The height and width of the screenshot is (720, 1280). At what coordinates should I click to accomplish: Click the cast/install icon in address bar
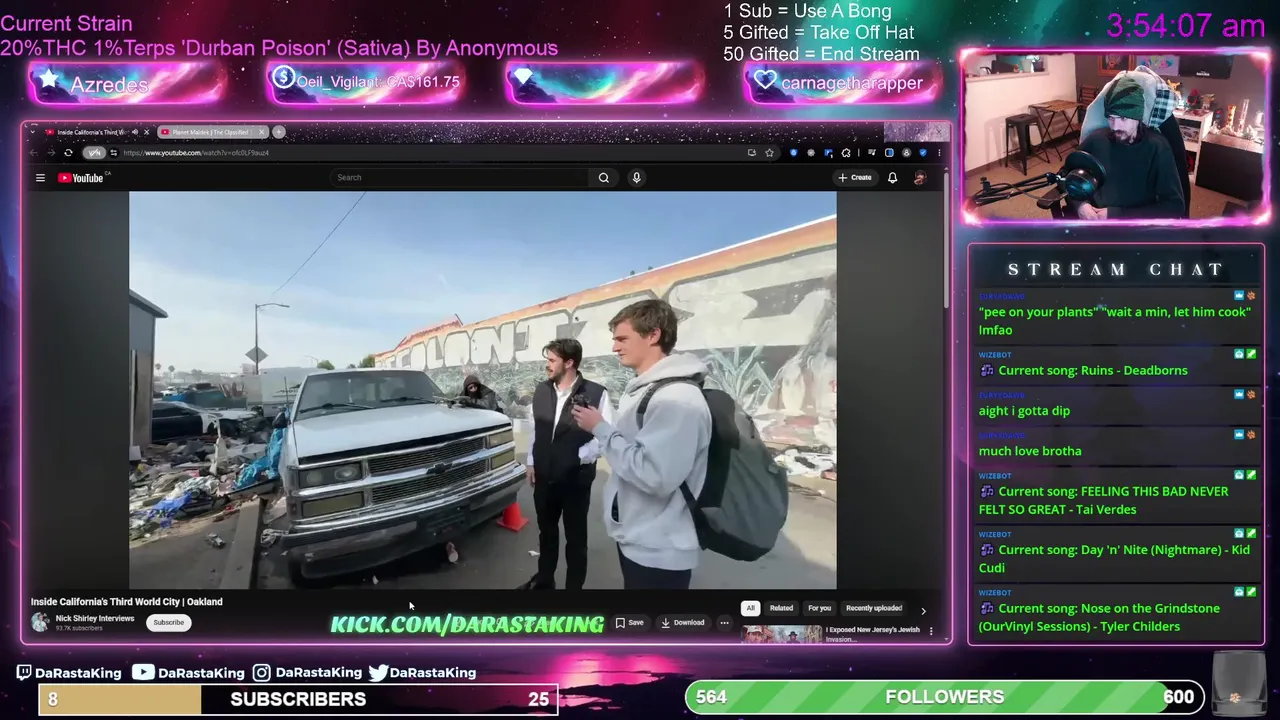(751, 153)
